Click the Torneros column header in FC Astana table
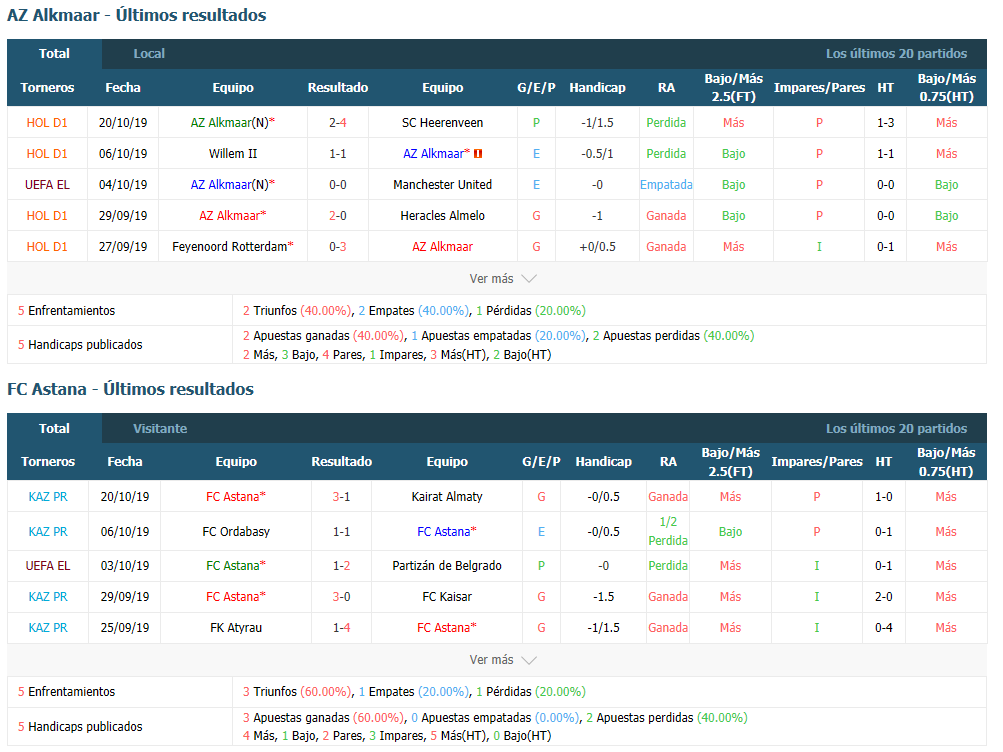 pos(48,462)
